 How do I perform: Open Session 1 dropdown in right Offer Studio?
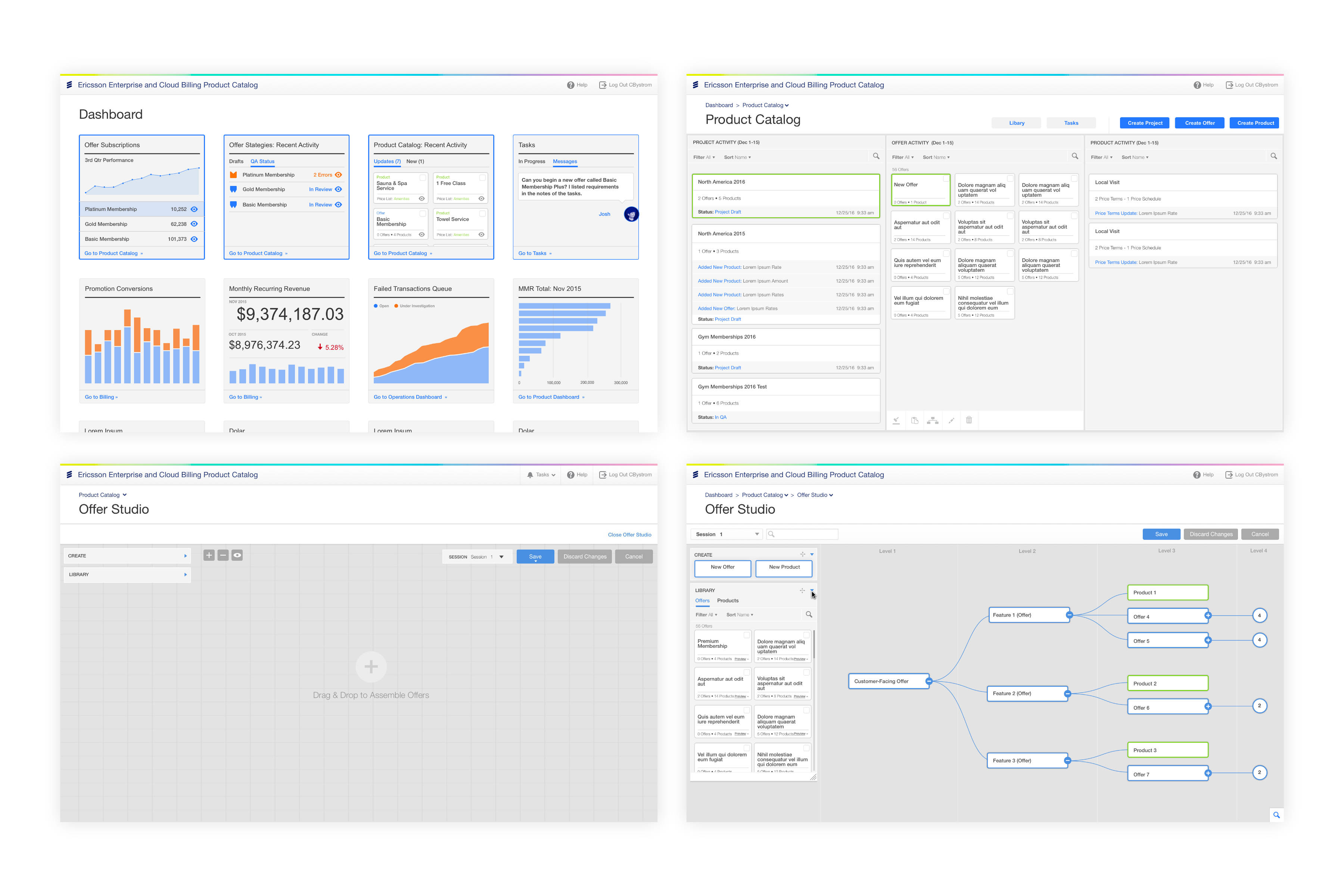757,534
